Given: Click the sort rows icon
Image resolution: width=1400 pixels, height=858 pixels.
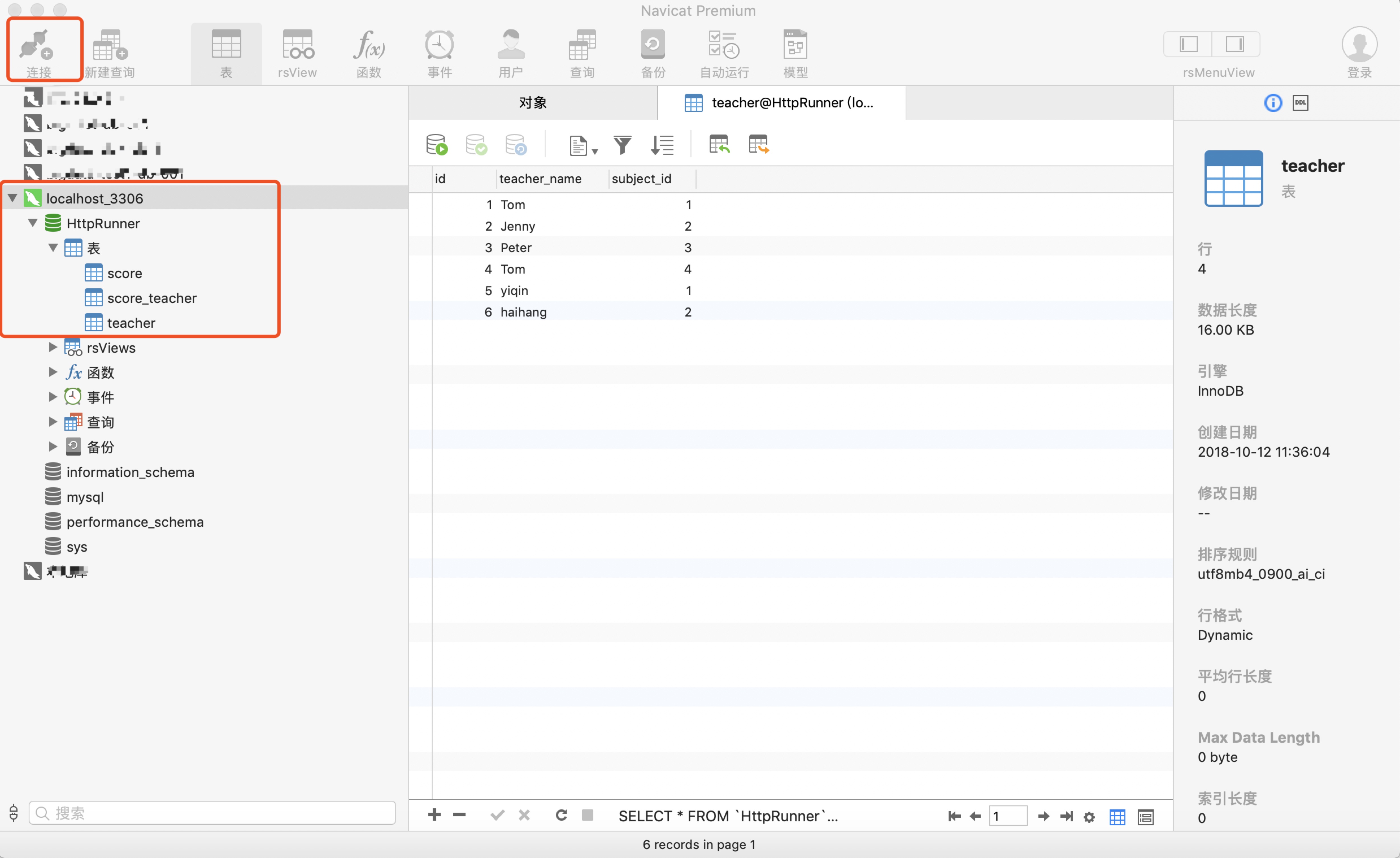Looking at the screenshot, I should coord(662,145).
